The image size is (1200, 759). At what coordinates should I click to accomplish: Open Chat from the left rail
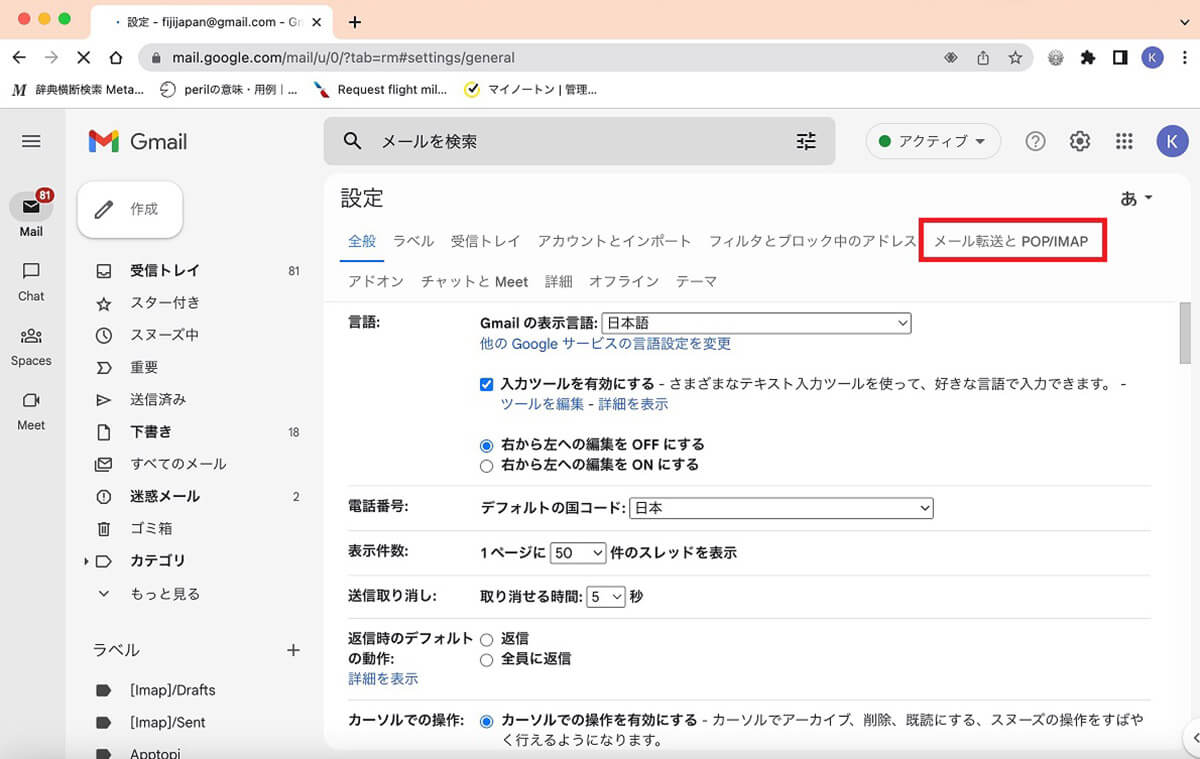[x=31, y=271]
